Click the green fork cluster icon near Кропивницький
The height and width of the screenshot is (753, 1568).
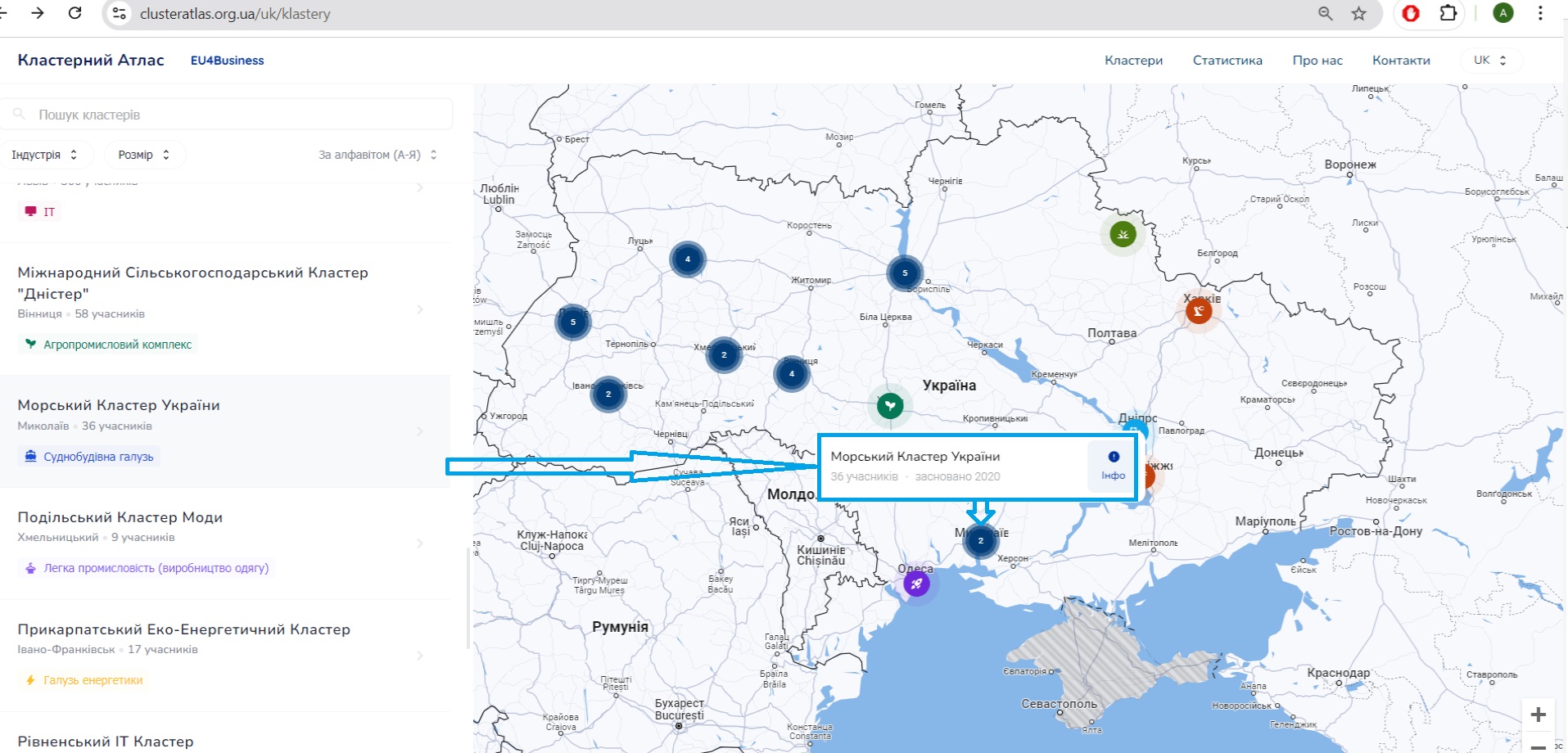(890, 404)
